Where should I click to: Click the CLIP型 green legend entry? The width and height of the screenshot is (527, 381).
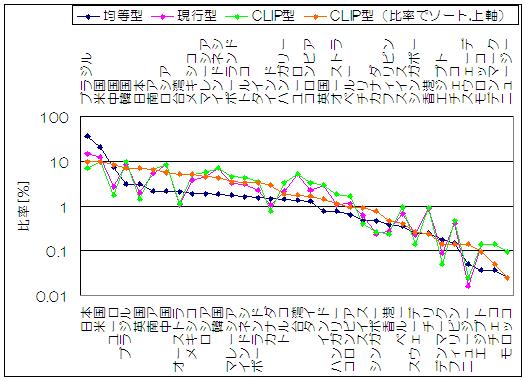[260, 15]
